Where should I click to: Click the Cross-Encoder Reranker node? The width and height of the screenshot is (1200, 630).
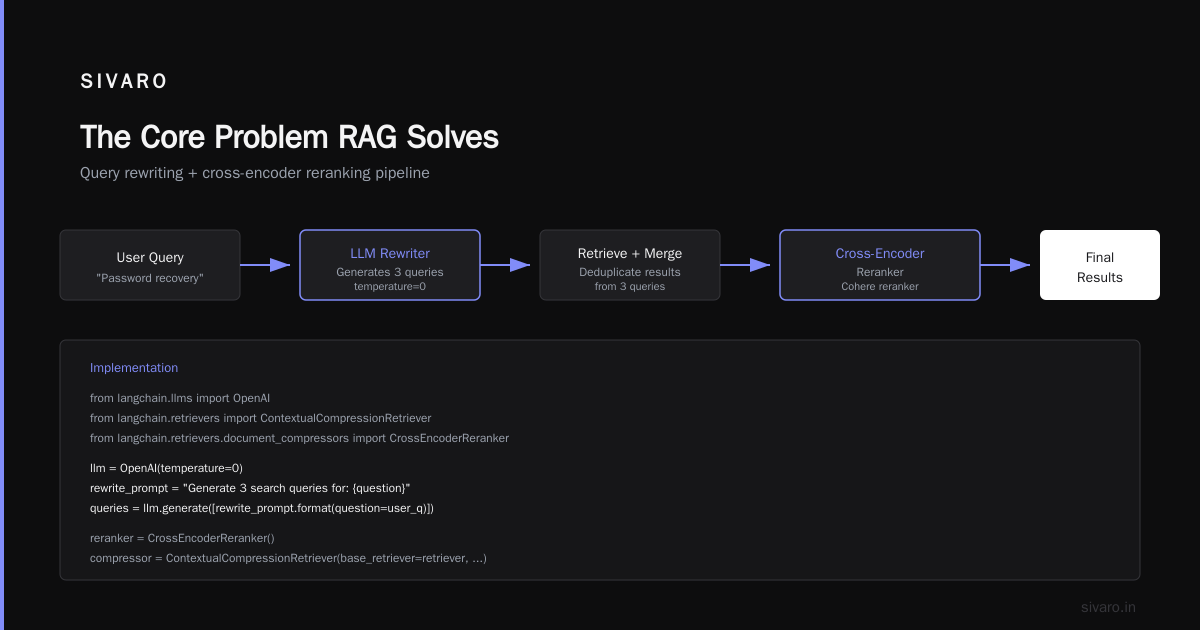pos(880,265)
